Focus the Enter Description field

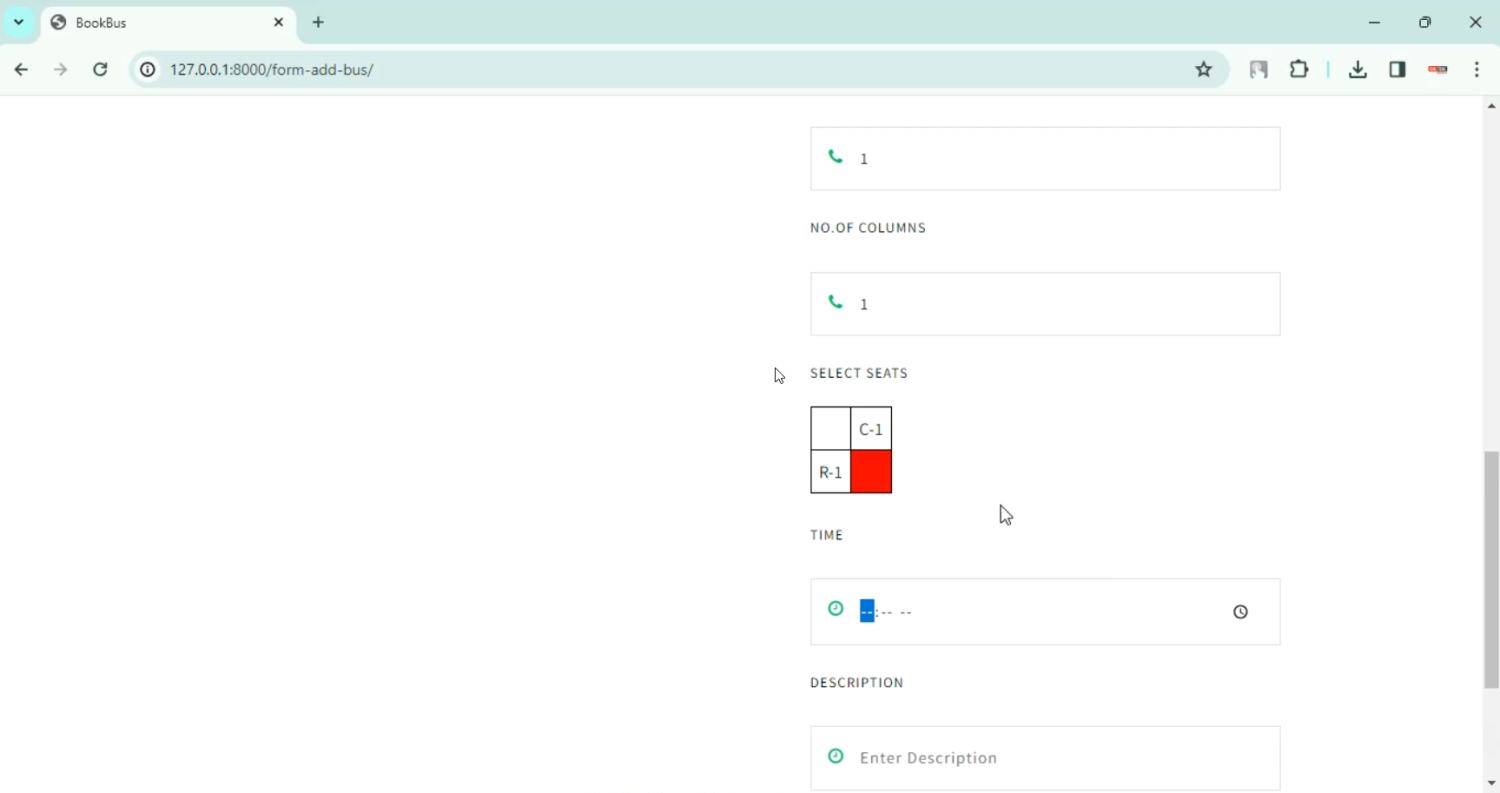pos(1045,758)
